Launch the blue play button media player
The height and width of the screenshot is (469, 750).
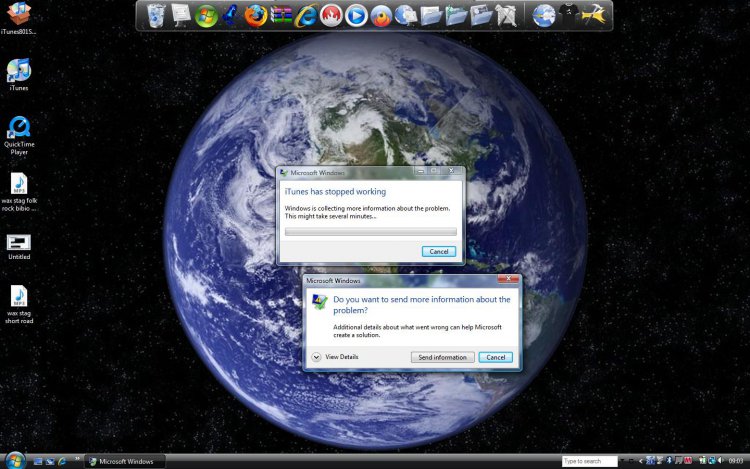click(x=356, y=16)
